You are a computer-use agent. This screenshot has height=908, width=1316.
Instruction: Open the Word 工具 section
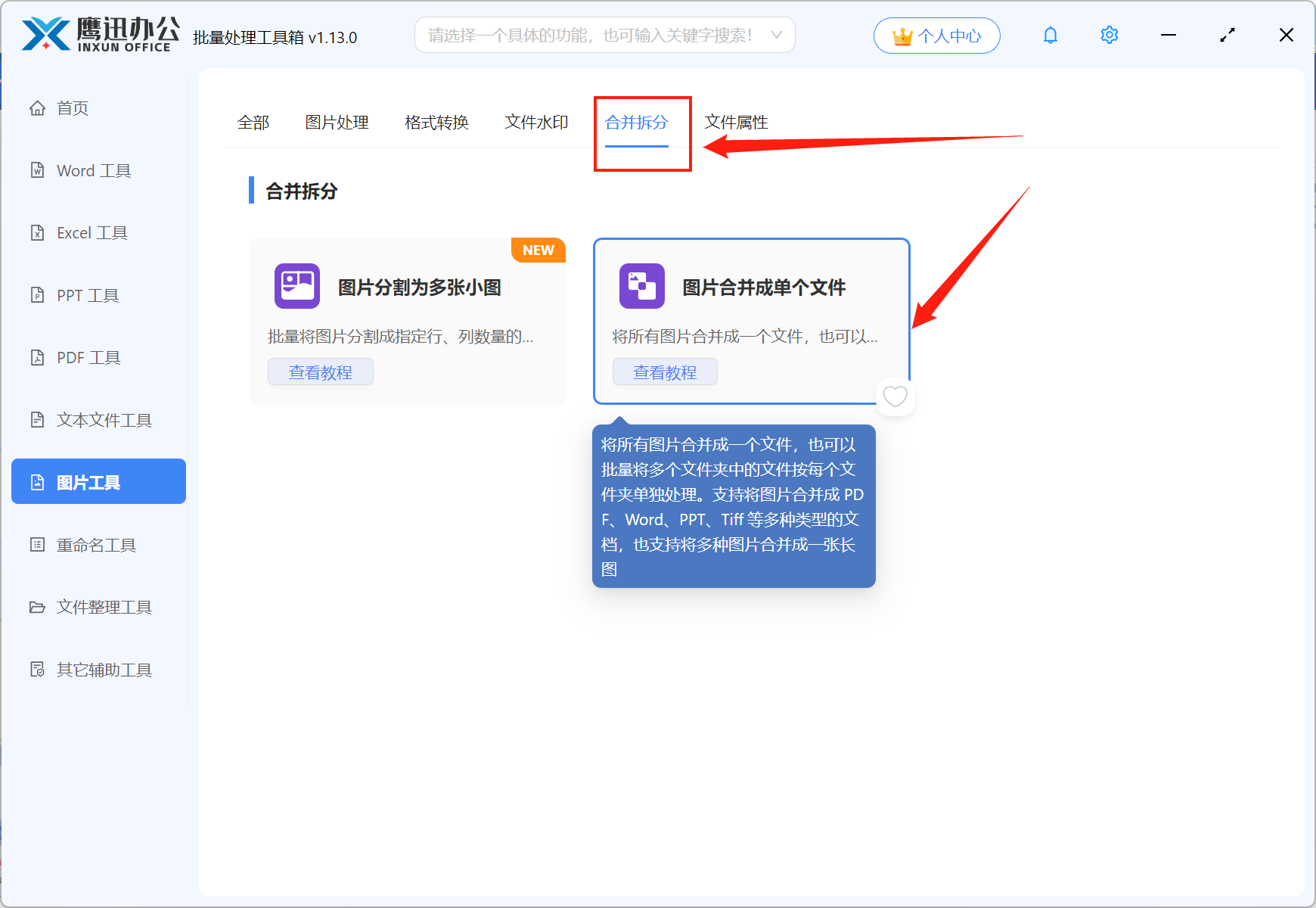pyautogui.click(x=92, y=170)
